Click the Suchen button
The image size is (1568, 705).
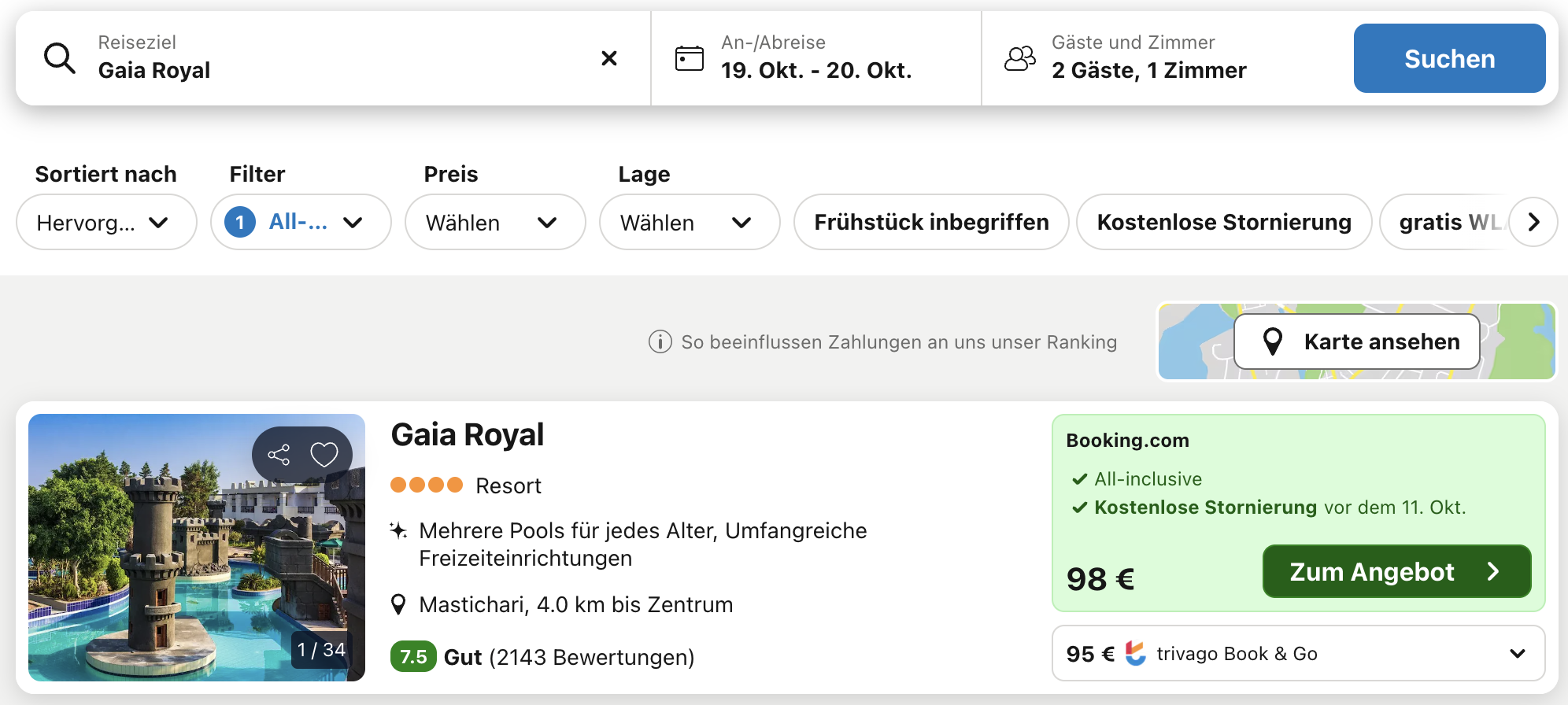coord(1449,58)
